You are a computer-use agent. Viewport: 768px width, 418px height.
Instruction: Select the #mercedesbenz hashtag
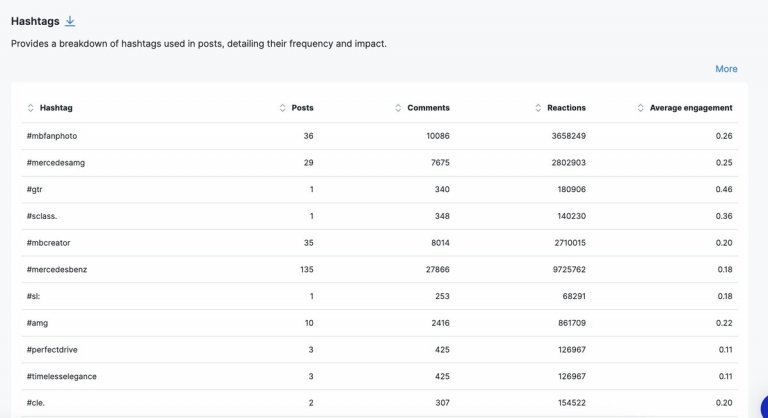pyautogui.click(x=56, y=270)
